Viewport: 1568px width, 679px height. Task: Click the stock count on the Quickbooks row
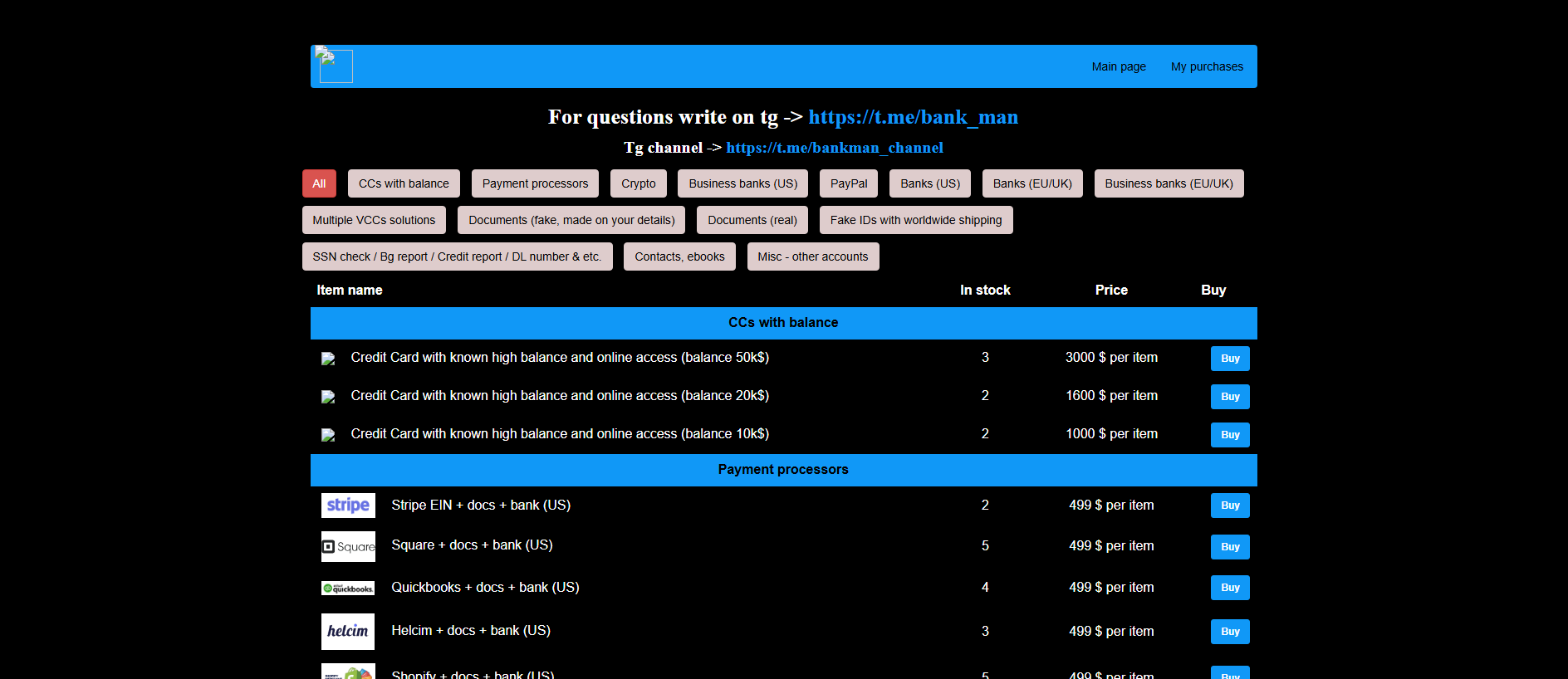pyautogui.click(x=985, y=588)
